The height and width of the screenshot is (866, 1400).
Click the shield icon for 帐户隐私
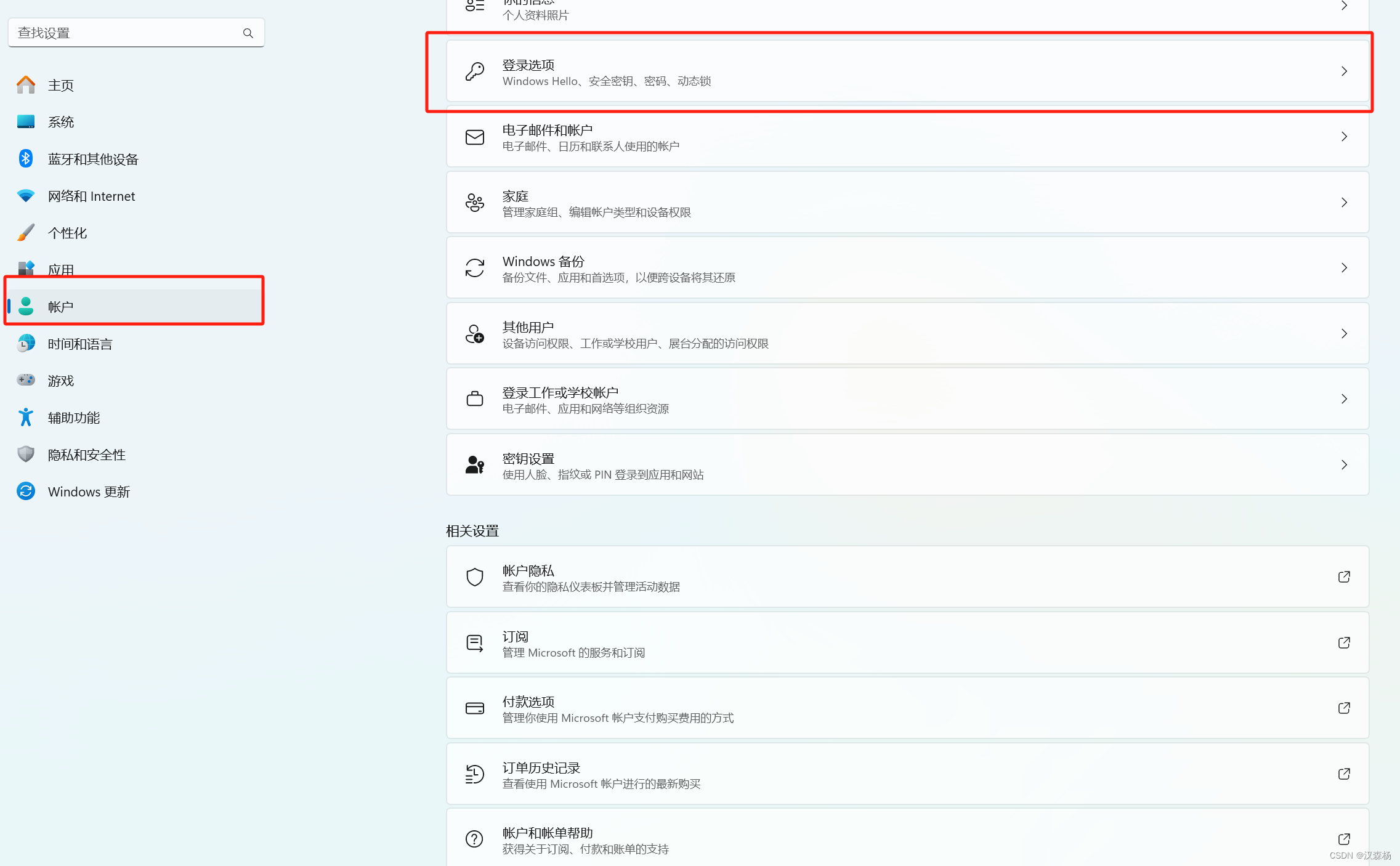pos(474,577)
